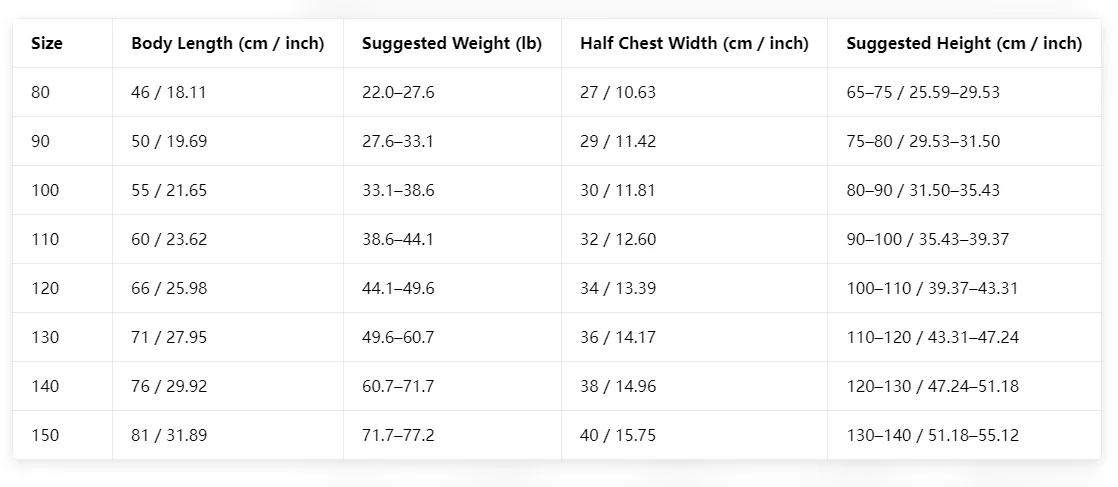Viewport: 1118px width, 487px height.
Task: Click the Suggested Weight (lb) header
Action: (x=452, y=43)
